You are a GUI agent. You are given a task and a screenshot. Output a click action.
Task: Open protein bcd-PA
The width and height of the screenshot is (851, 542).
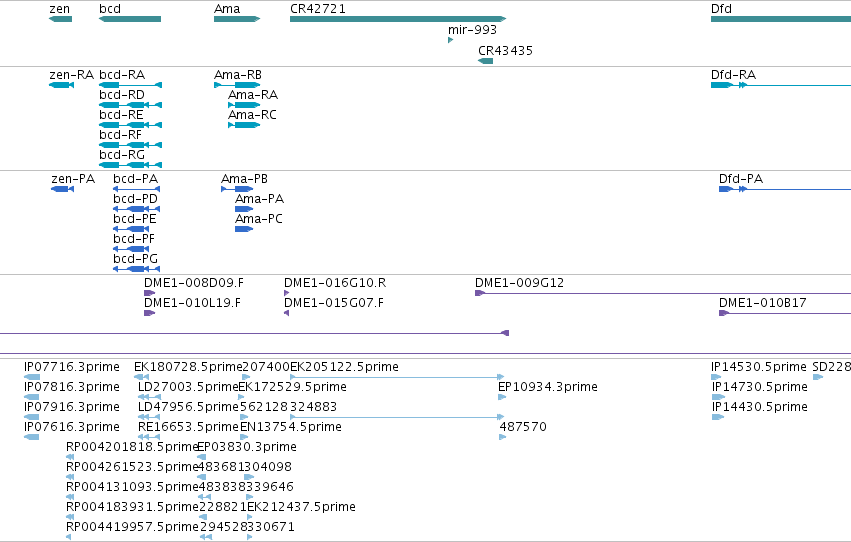(x=136, y=189)
